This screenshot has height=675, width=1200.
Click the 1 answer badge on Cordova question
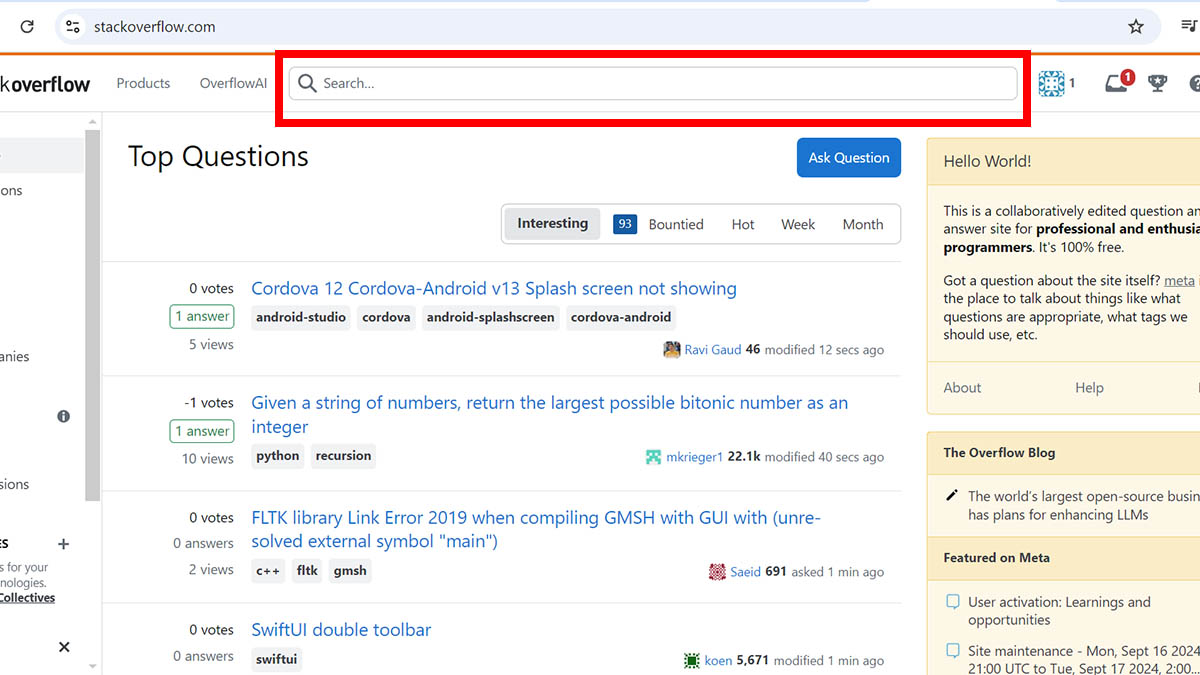[201, 317]
